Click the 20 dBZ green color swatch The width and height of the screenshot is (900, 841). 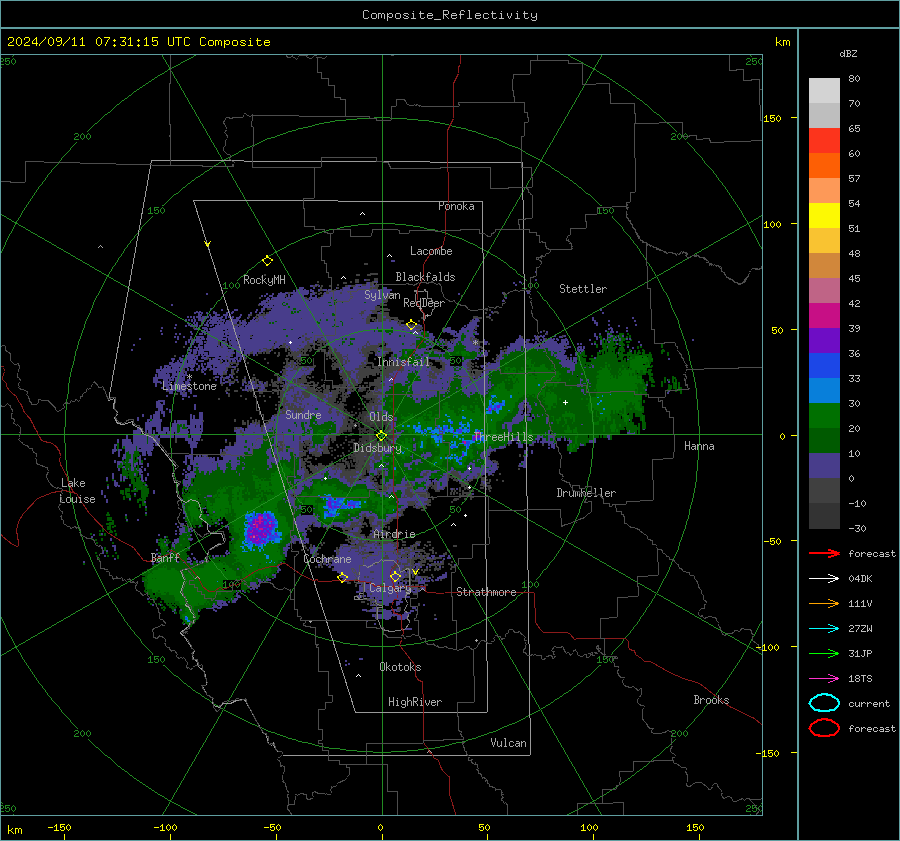coord(824,416)
